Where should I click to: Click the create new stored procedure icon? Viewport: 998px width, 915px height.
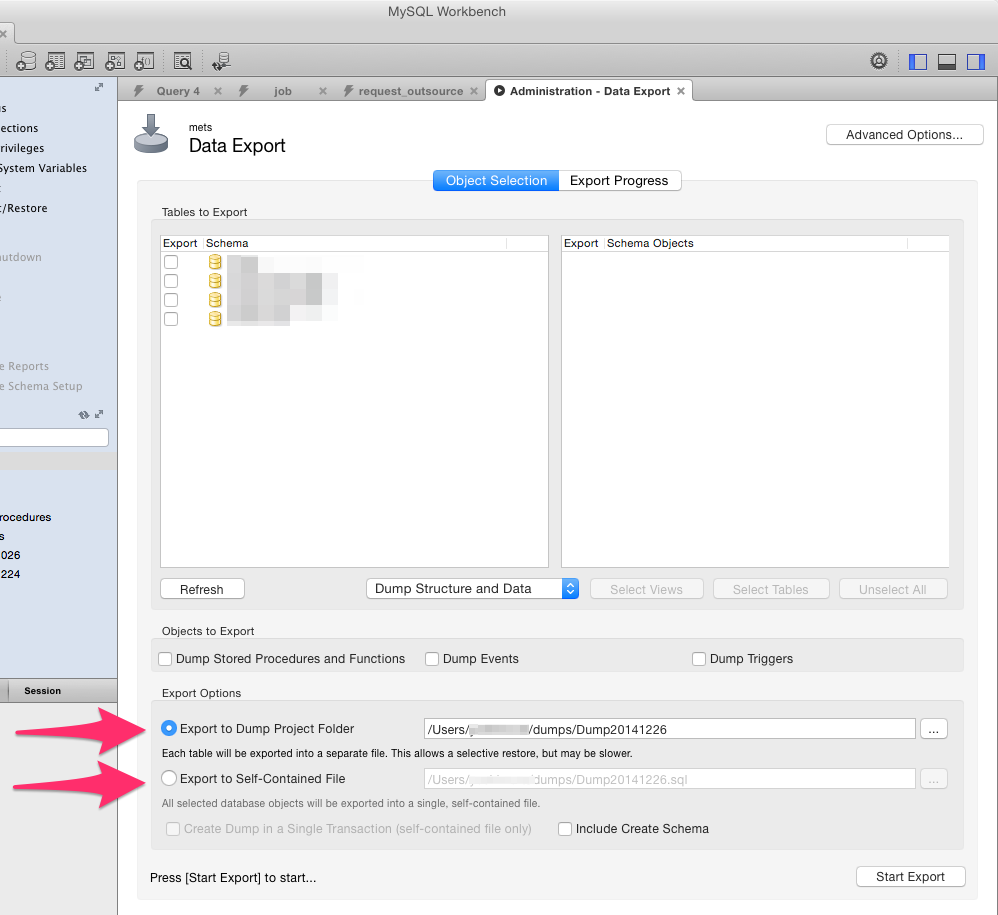(x=115, y=61)
